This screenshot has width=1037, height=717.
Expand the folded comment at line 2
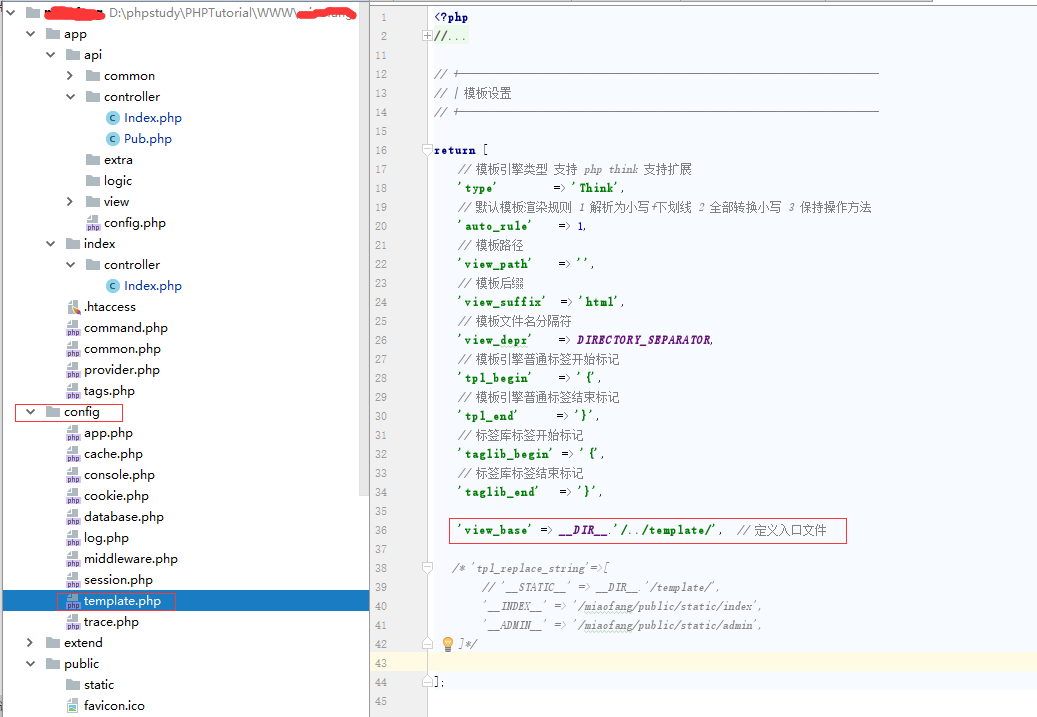click(x=427, y=34)
